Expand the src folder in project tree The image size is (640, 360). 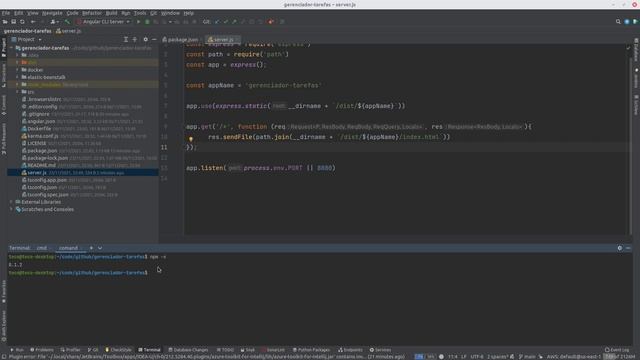point(17,92)
